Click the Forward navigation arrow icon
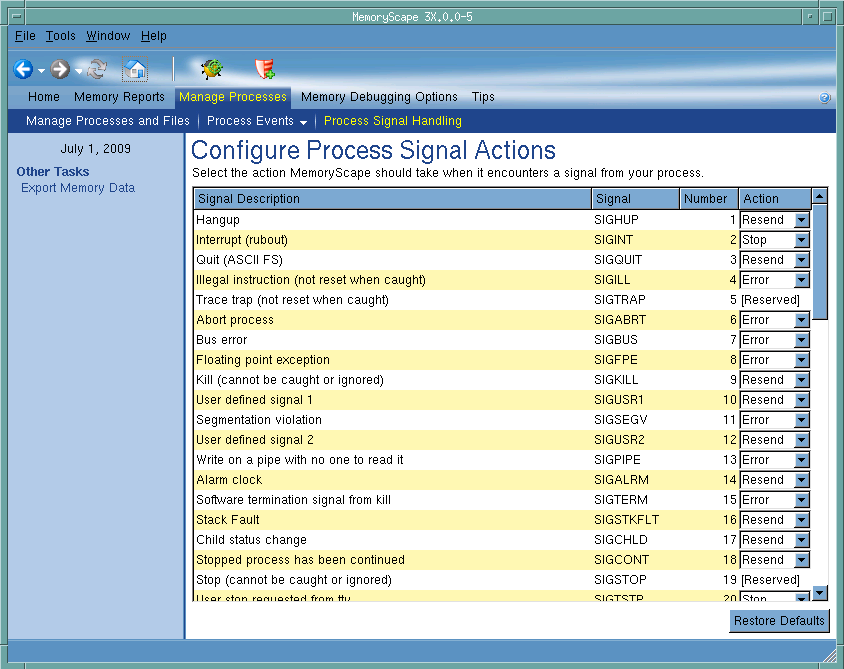Screen dimensions: 844x669 [x=60, y=70]
